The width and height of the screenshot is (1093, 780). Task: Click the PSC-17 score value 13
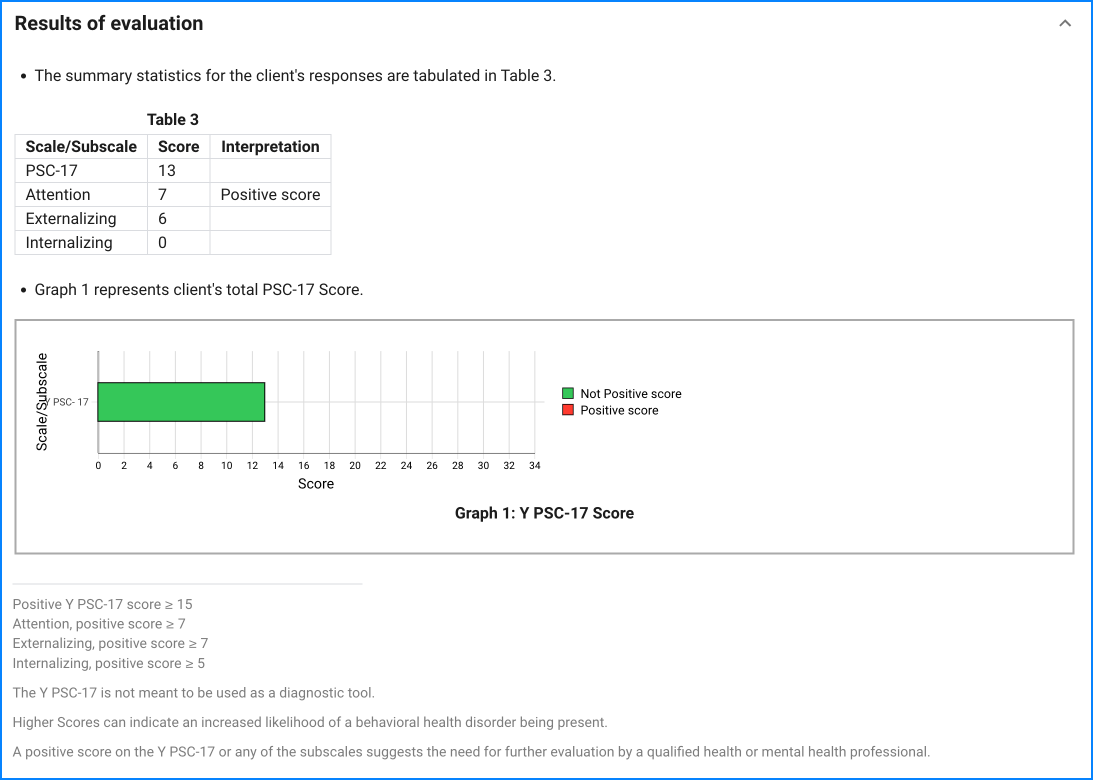[x=167, y=171]
